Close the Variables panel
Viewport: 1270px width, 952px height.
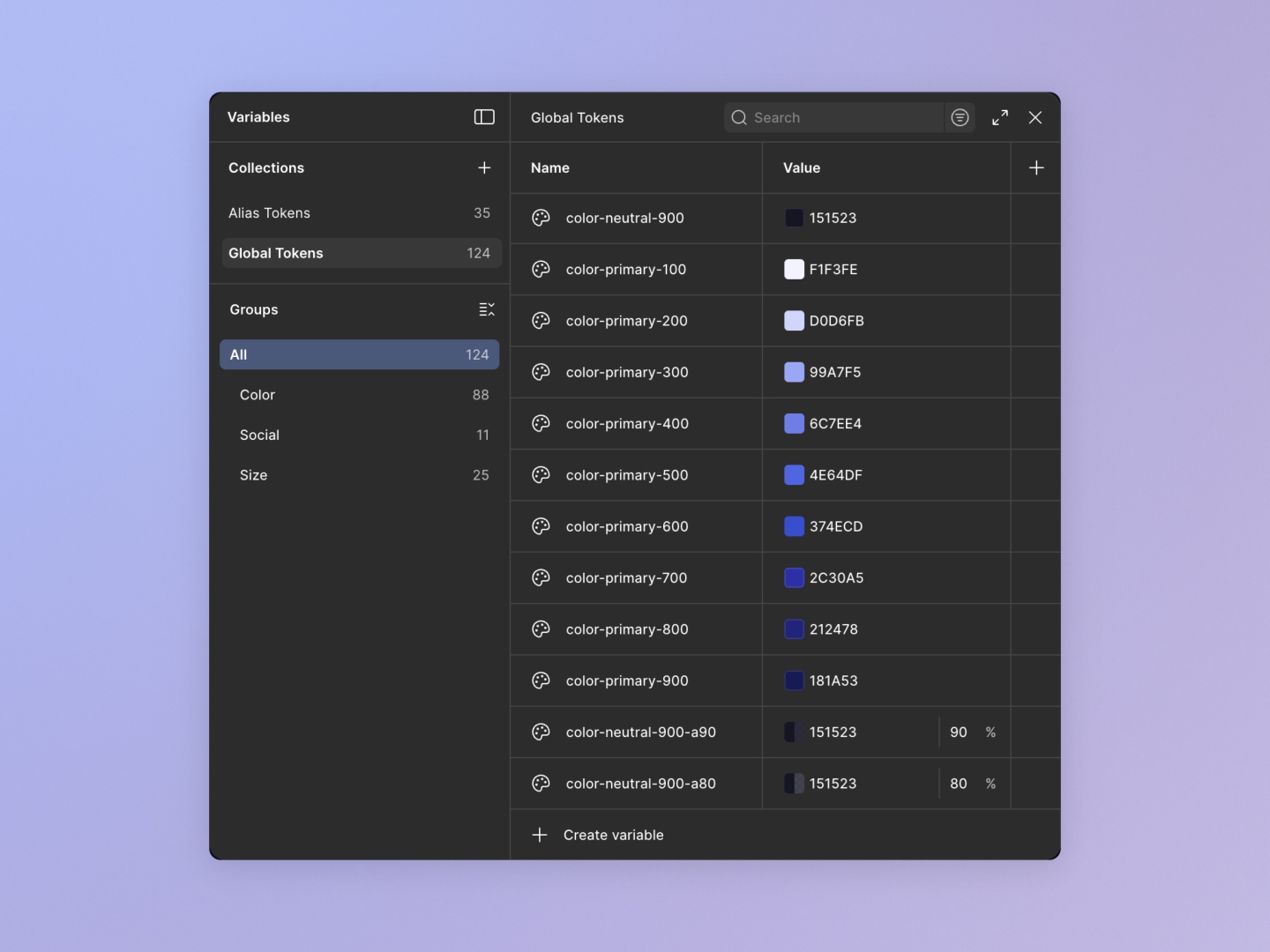[x=1035, y=117]
